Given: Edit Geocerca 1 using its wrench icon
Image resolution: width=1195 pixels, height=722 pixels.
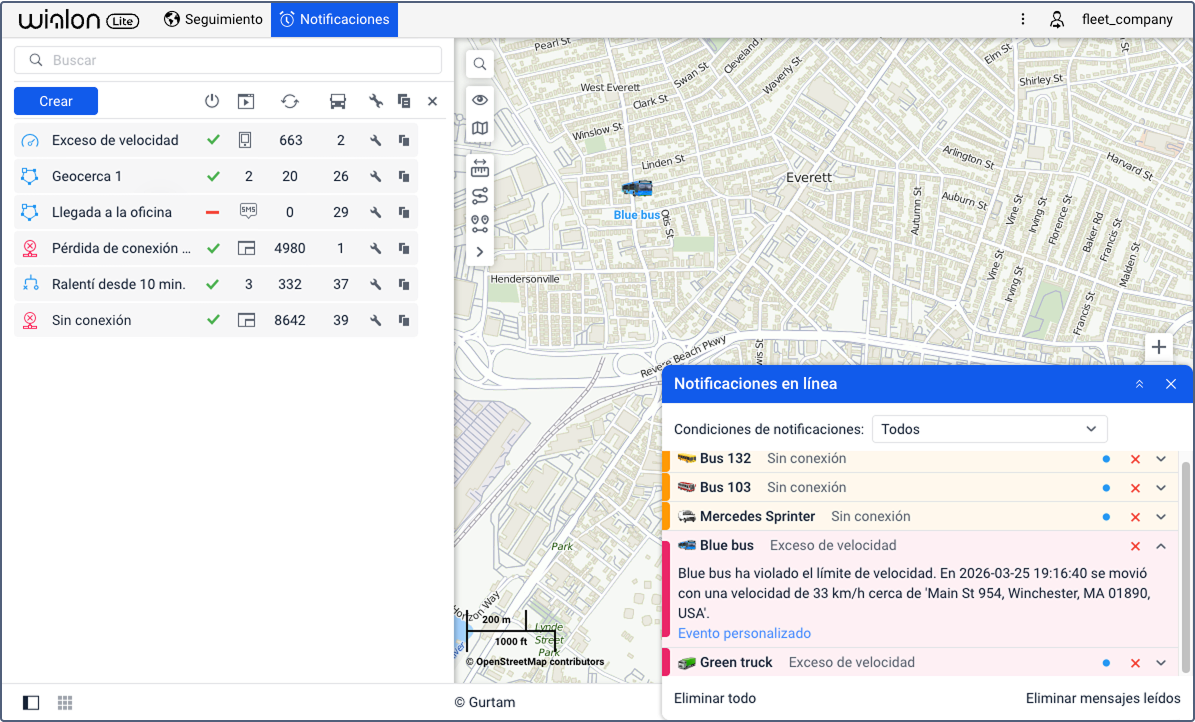Looking at the screenshot, I should [x=376, y=176].
